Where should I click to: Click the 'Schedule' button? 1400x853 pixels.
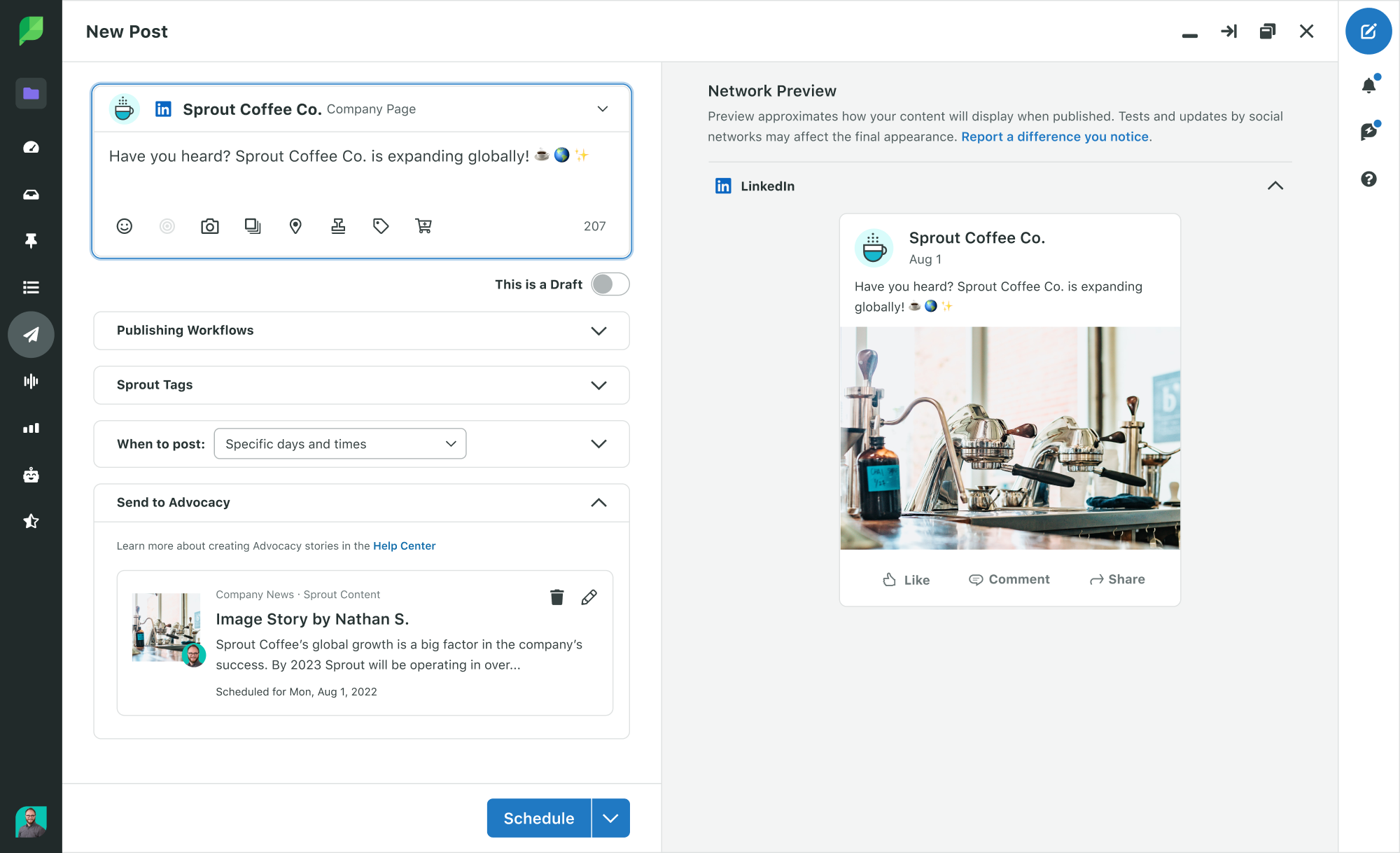pos(539,818)
